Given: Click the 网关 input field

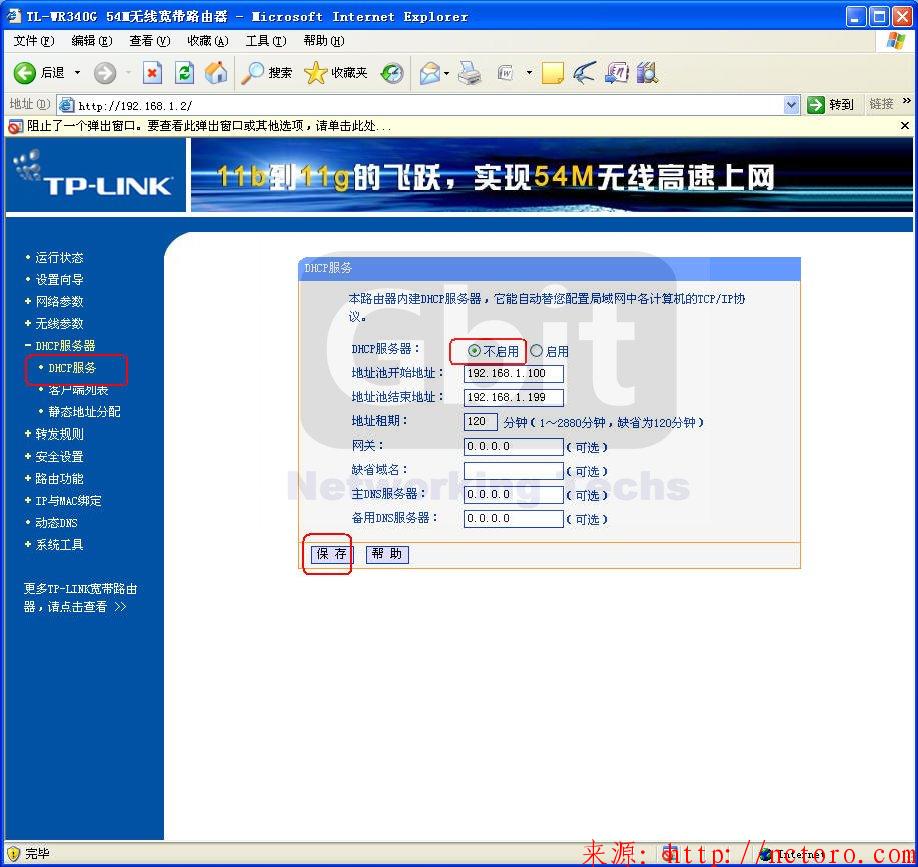Looking at the screenshot, I should (x=514, y=447).
